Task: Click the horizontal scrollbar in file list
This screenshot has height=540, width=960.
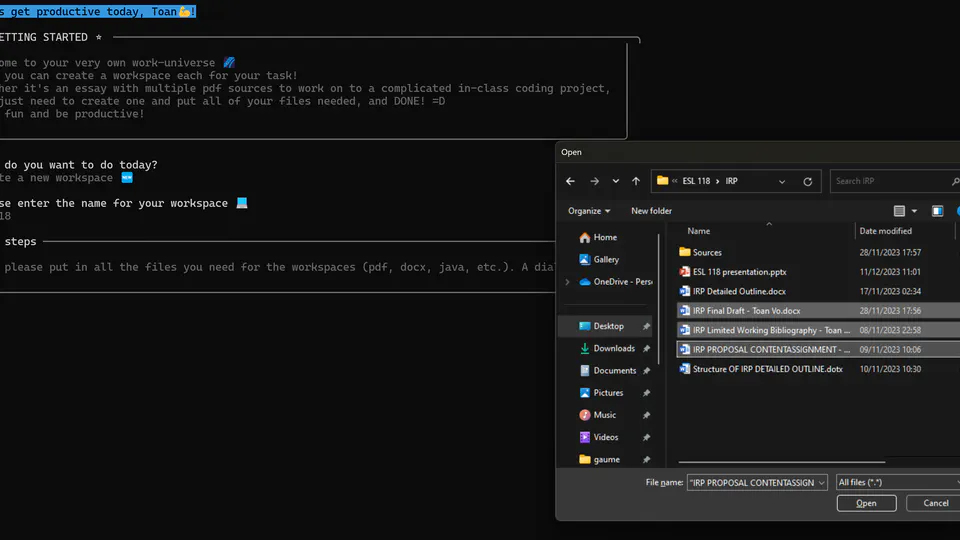Action: [x=782, y=462]
